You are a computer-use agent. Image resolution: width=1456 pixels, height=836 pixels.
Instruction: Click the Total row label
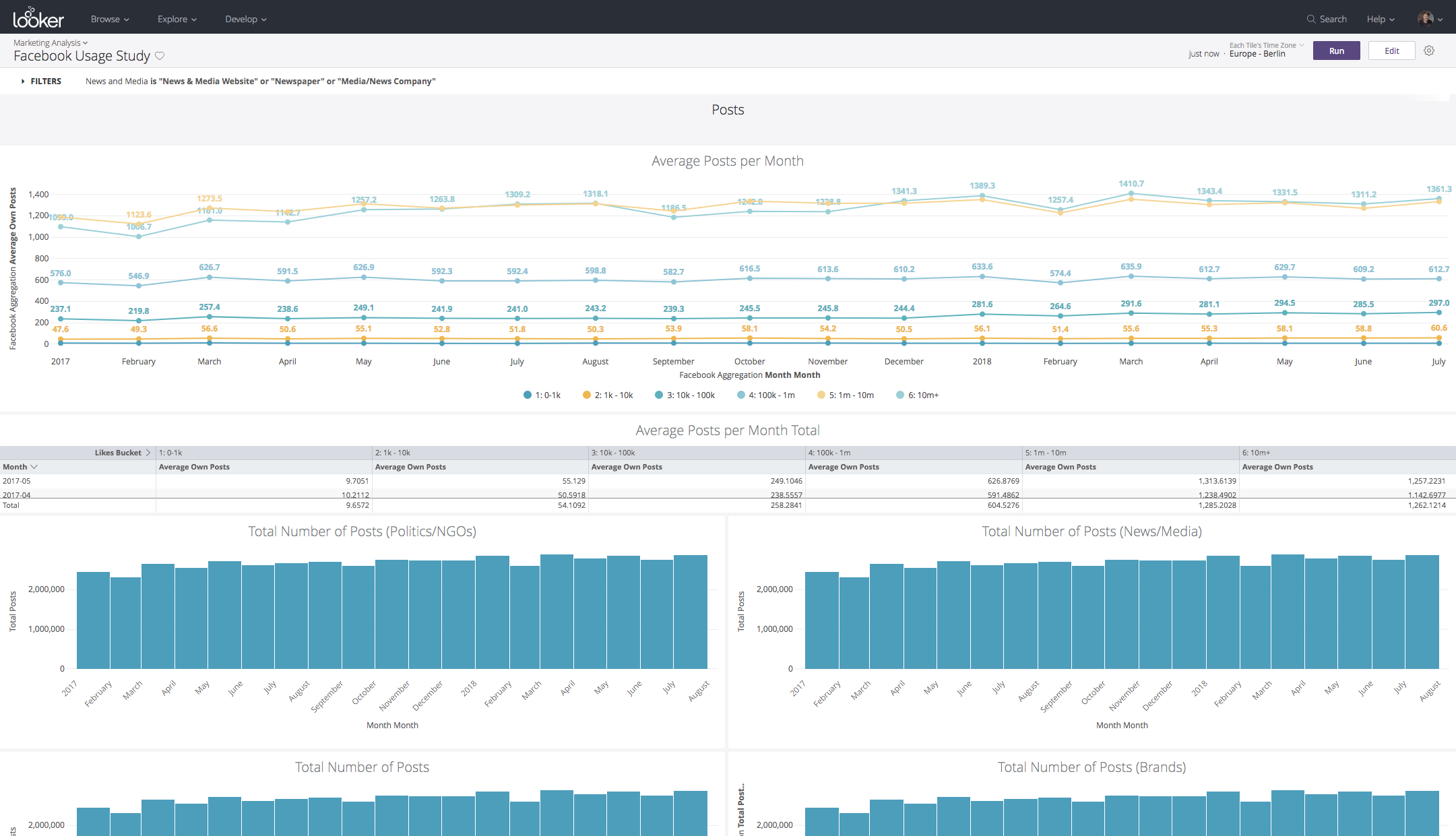tap(11, 505)
